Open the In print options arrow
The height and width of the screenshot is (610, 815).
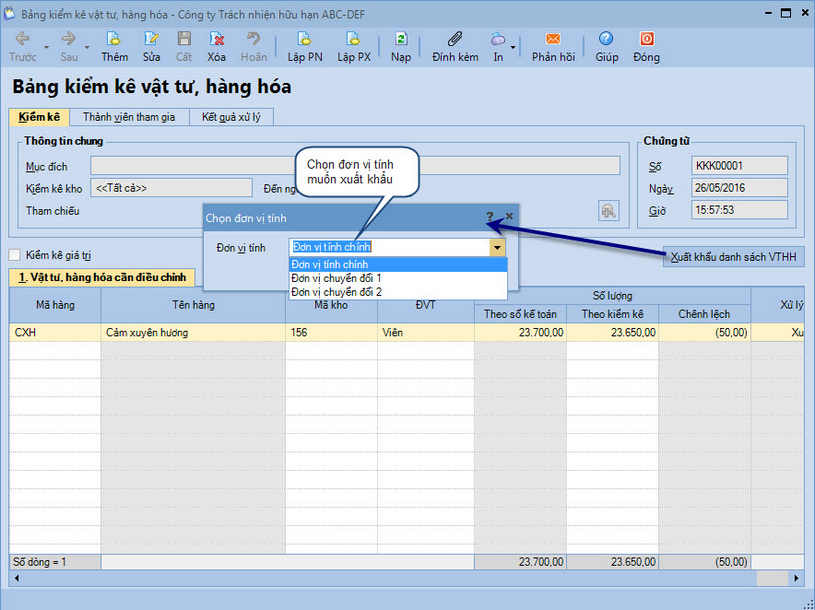click(x=513, y=47)
